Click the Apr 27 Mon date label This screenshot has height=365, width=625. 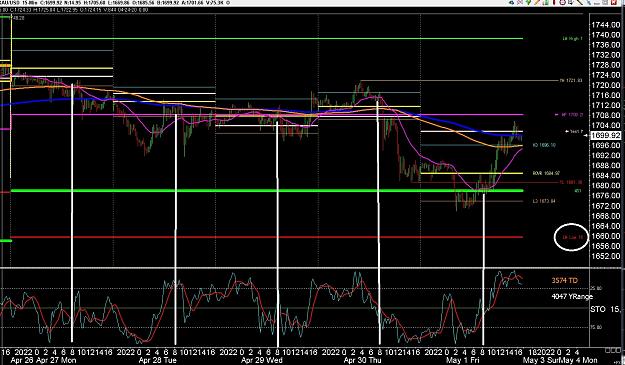(56, 360)
